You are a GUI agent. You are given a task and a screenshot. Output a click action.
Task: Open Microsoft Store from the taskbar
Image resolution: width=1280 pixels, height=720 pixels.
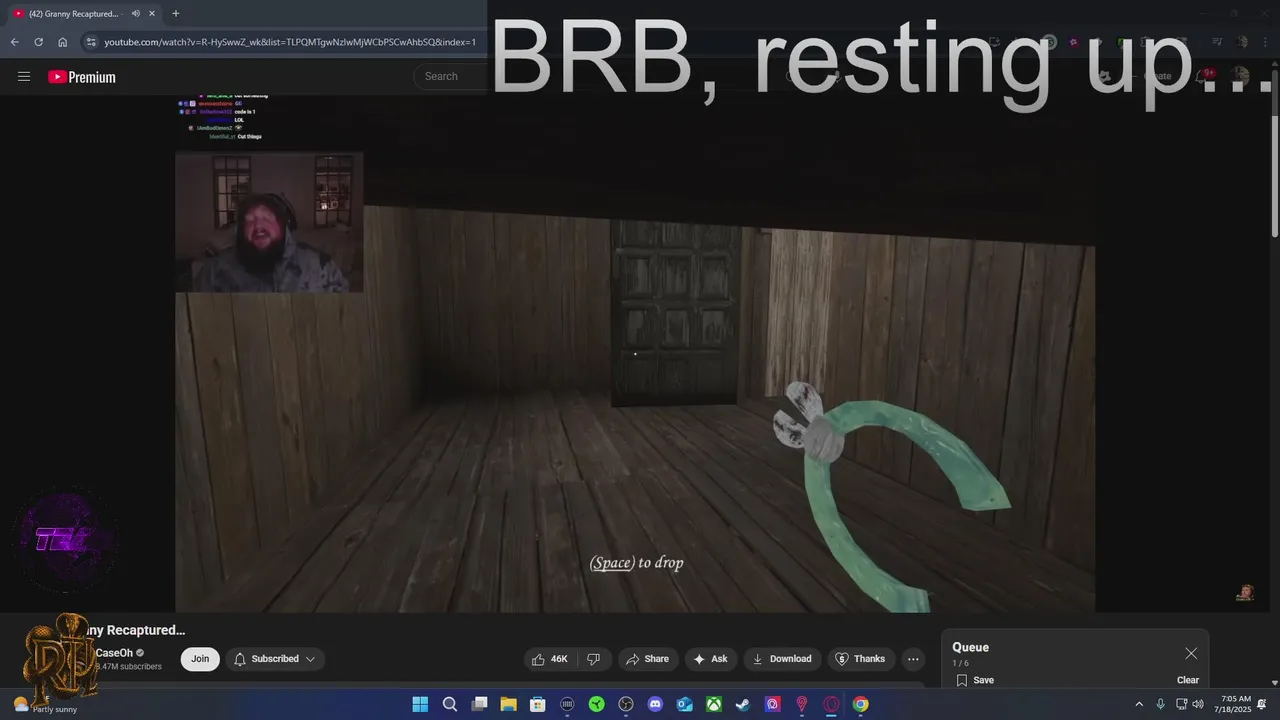[x=538, y=704]
